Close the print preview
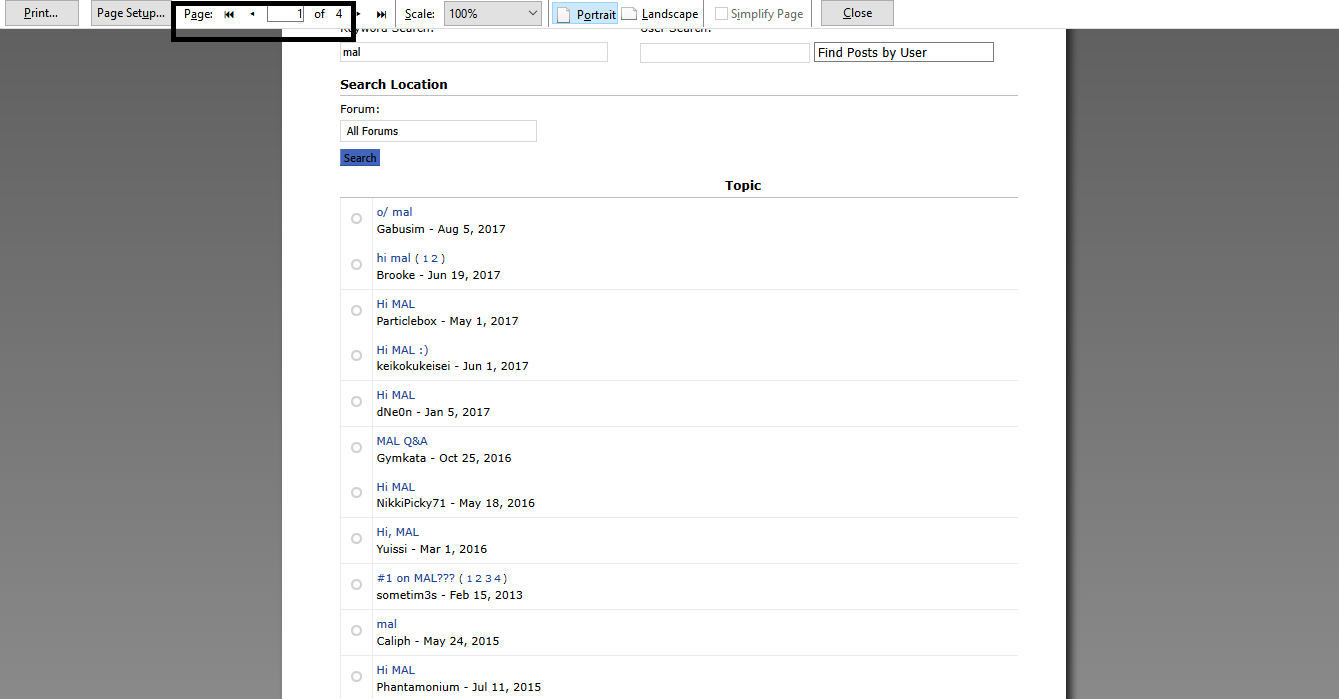 click(x=857, y=13)
